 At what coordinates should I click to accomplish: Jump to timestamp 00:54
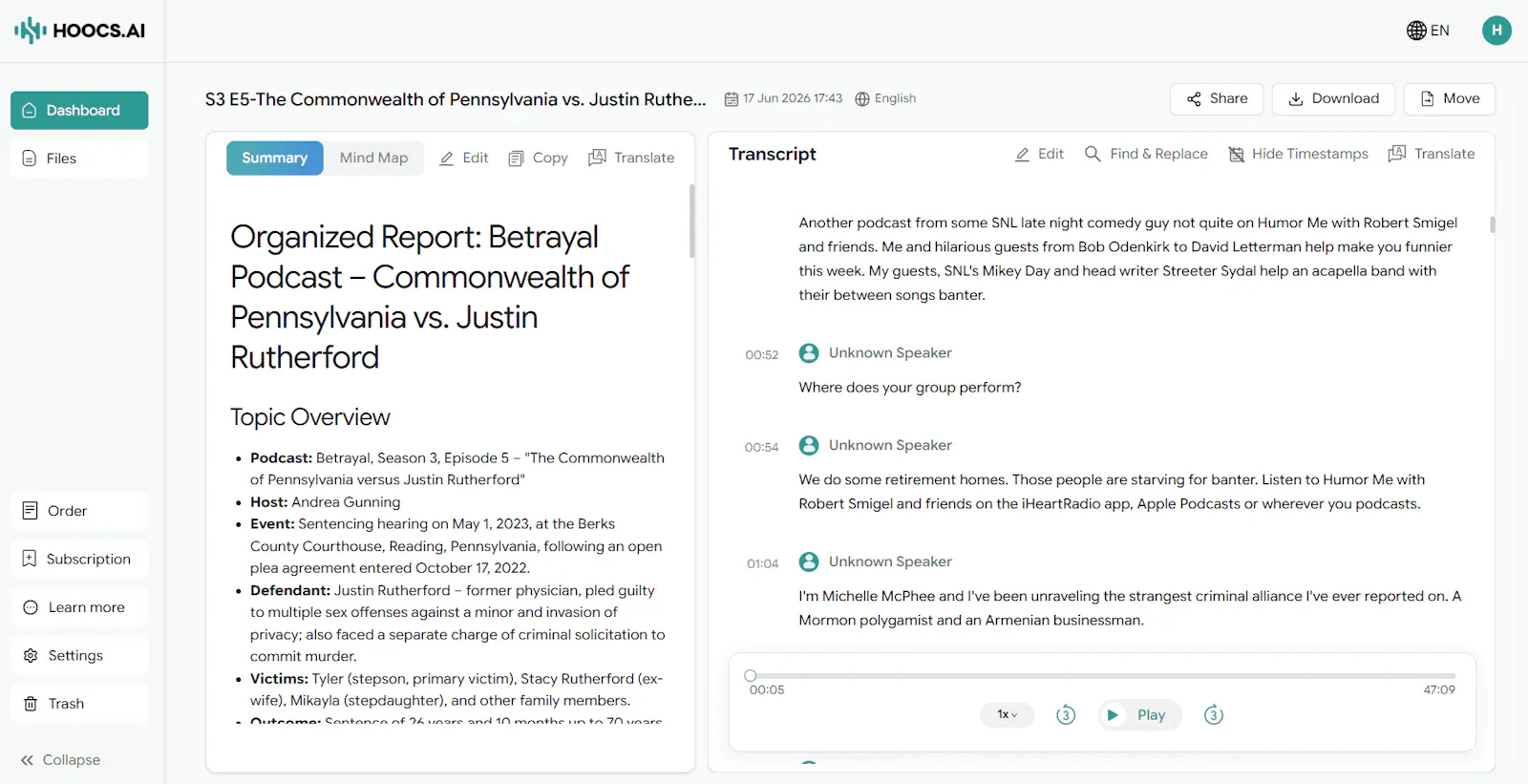[762, 447]
